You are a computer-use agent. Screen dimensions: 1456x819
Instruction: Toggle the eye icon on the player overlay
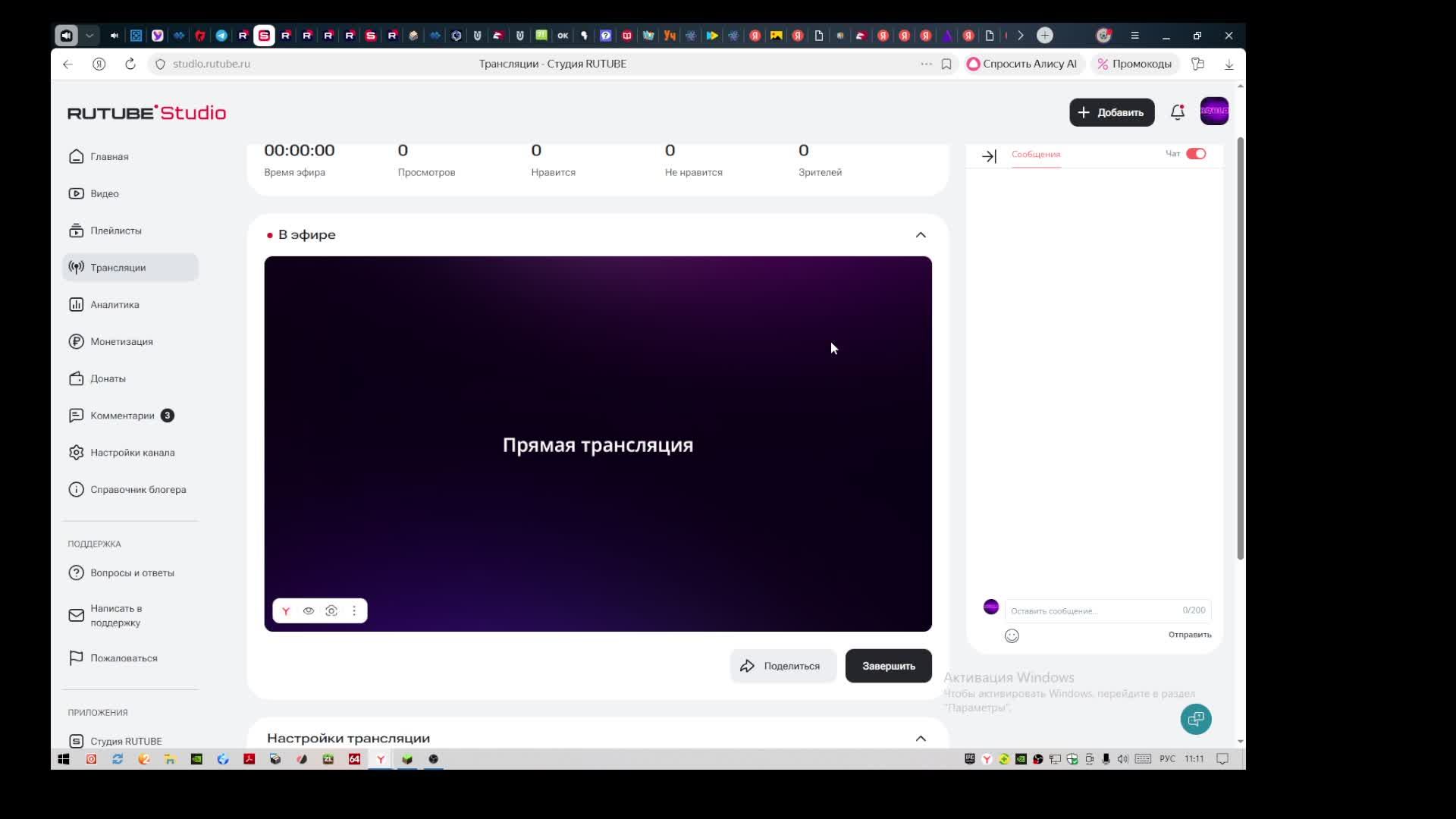tap(309, 611)
